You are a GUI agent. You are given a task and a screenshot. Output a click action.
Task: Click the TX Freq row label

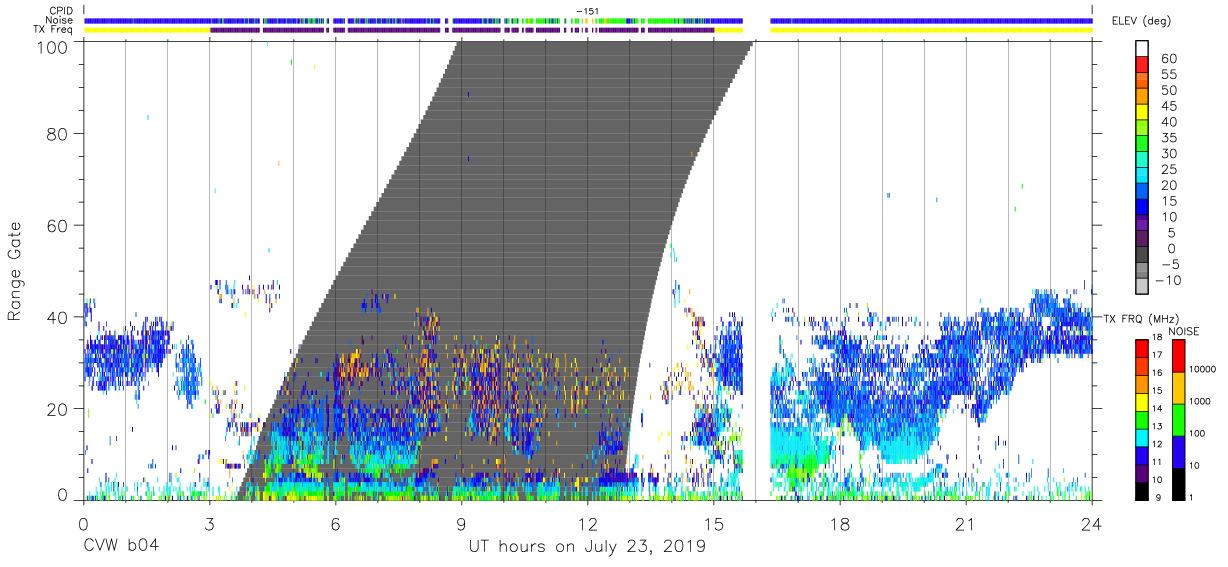coord(54,30)
